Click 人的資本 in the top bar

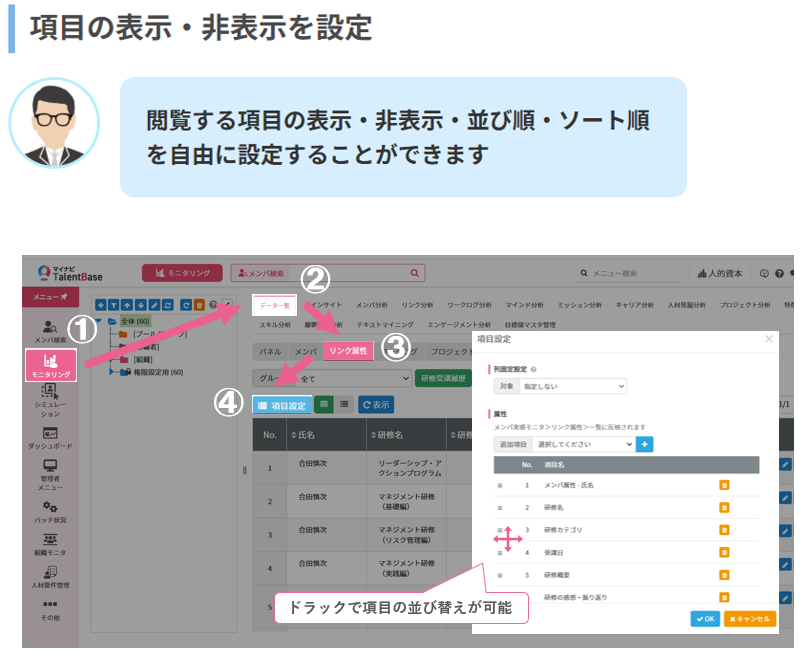coord(720,273)
